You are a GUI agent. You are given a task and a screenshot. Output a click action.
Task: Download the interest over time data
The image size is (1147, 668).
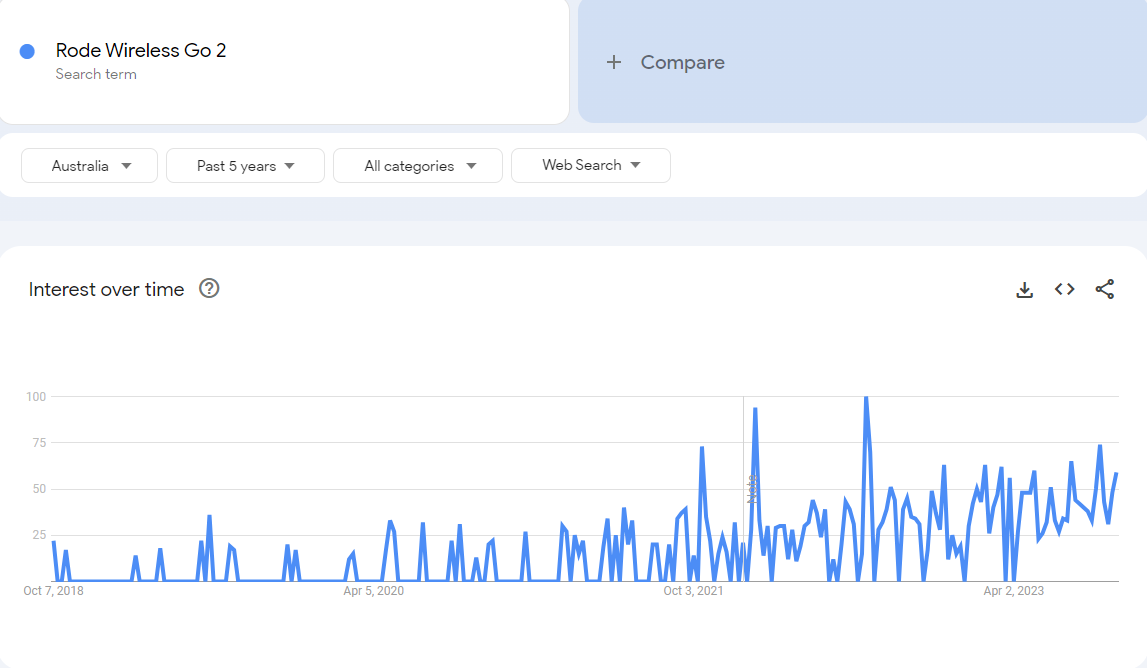[1025, 290]
